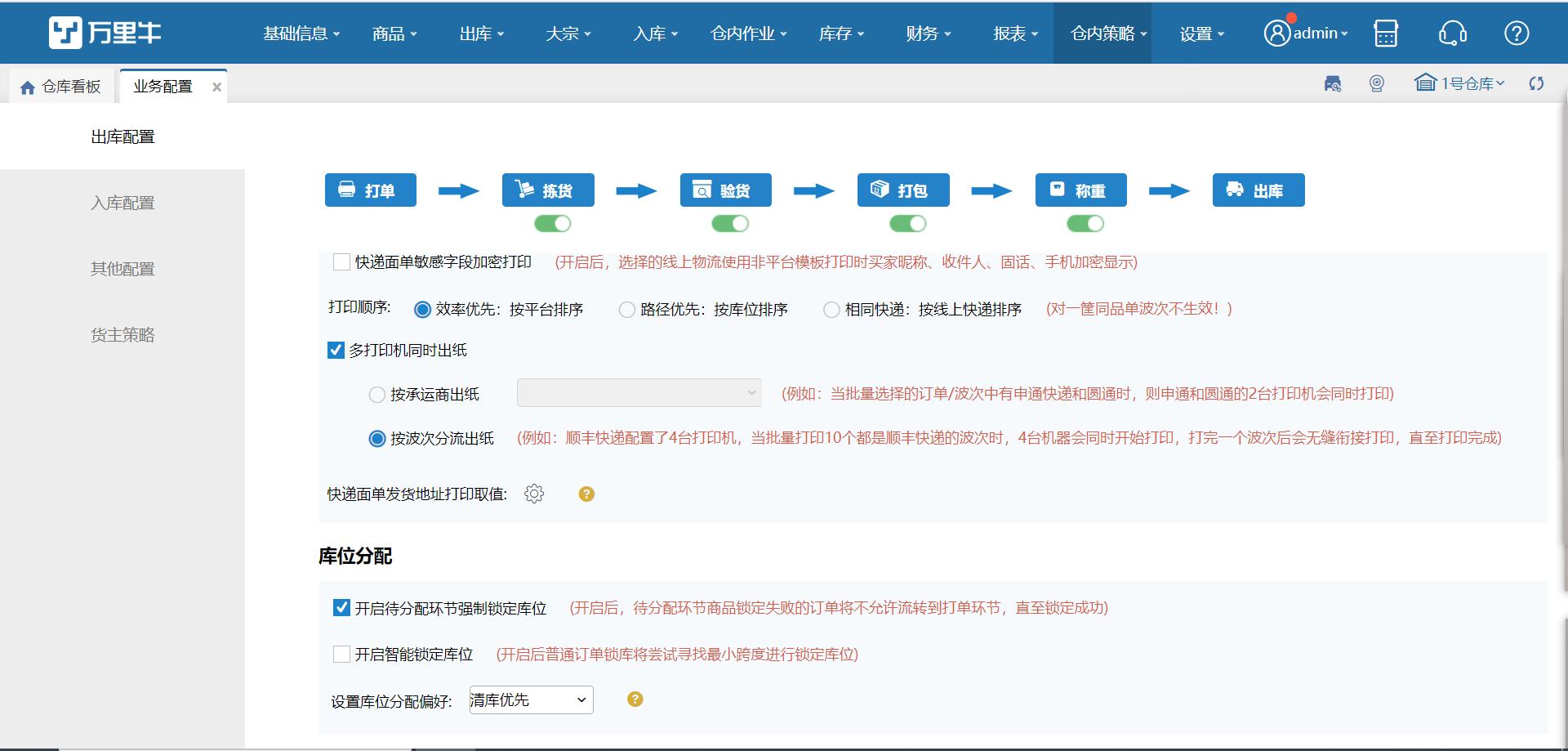Switch to the 仓库看板 tab
Viewport: 1568px width, 751px height.
[x=61, y=85]
